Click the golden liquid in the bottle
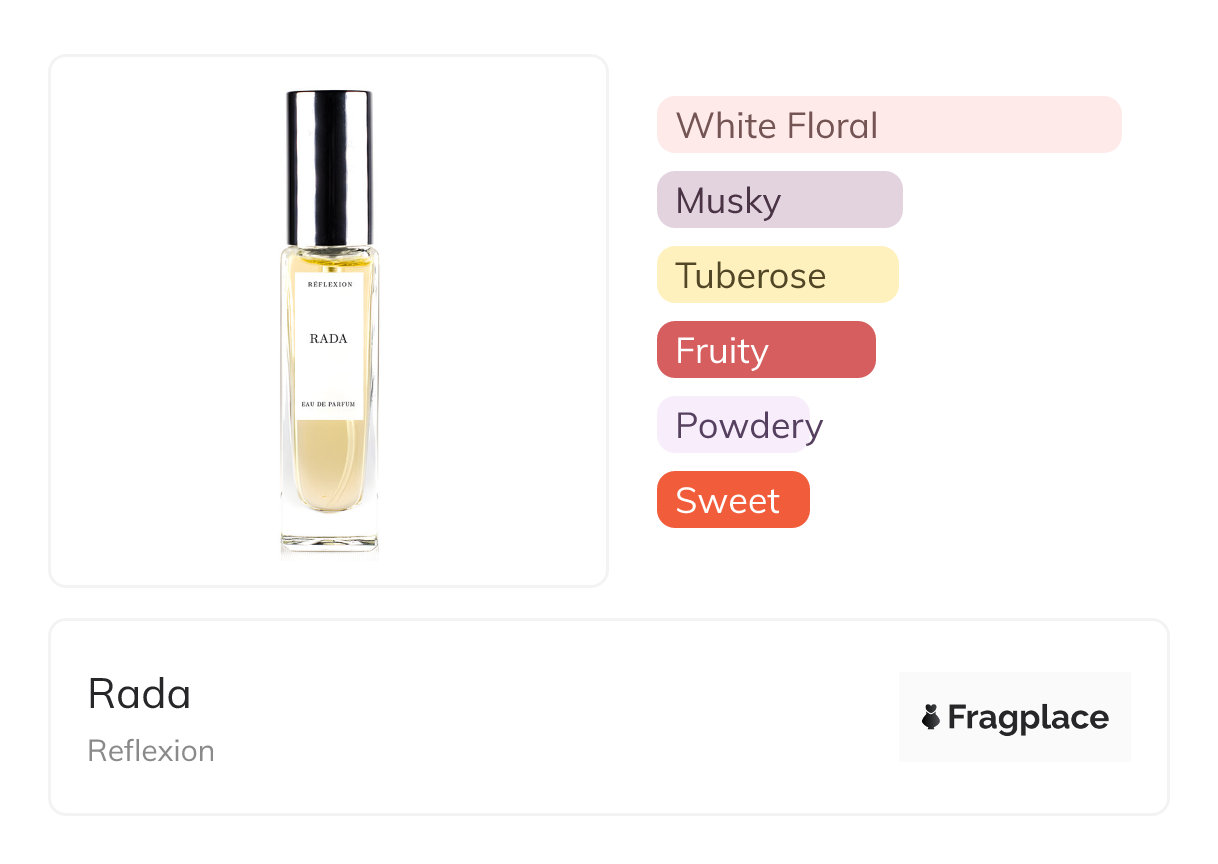1218x864 pixels. click(329, 462)
